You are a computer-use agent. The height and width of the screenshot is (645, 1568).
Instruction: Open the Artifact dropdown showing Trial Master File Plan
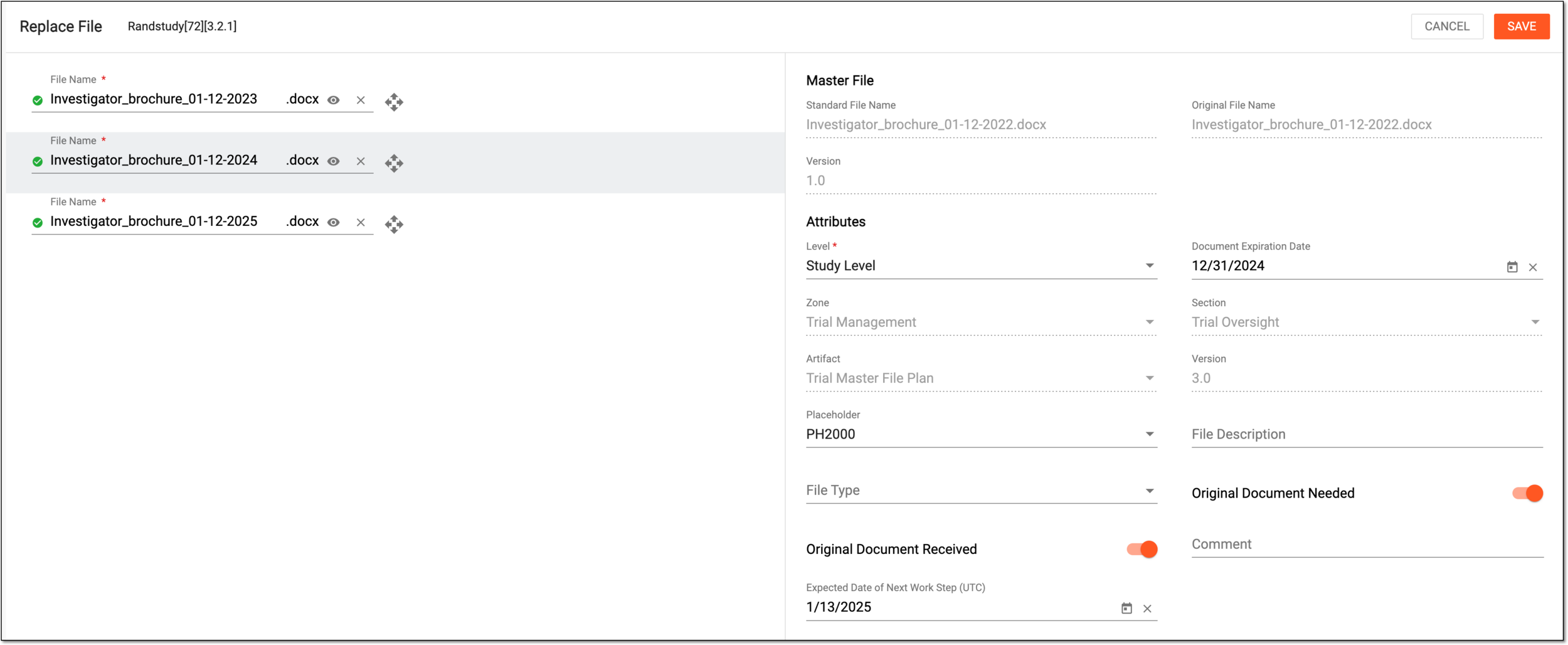981,378
